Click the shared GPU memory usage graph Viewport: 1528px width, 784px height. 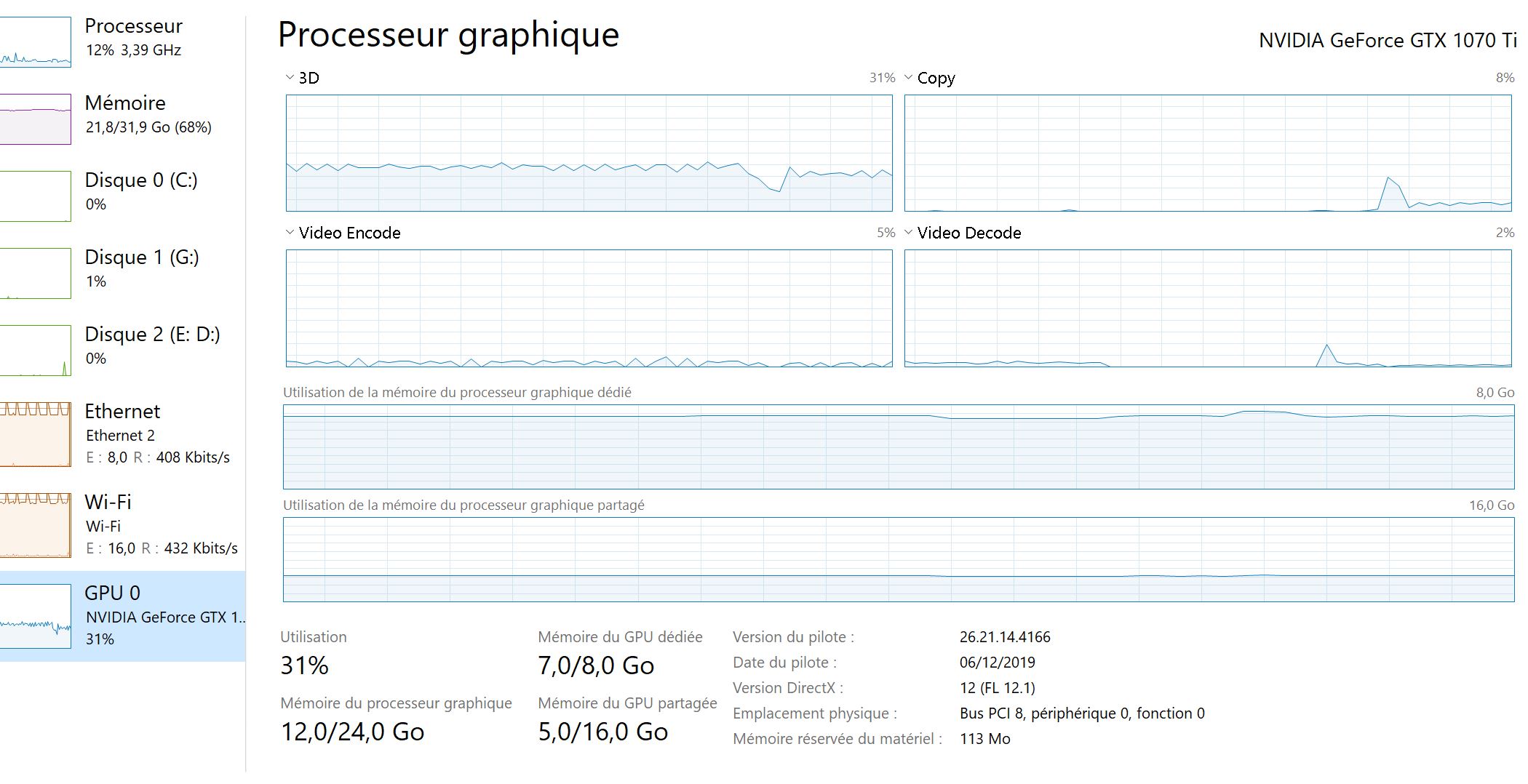click(898, 560)
